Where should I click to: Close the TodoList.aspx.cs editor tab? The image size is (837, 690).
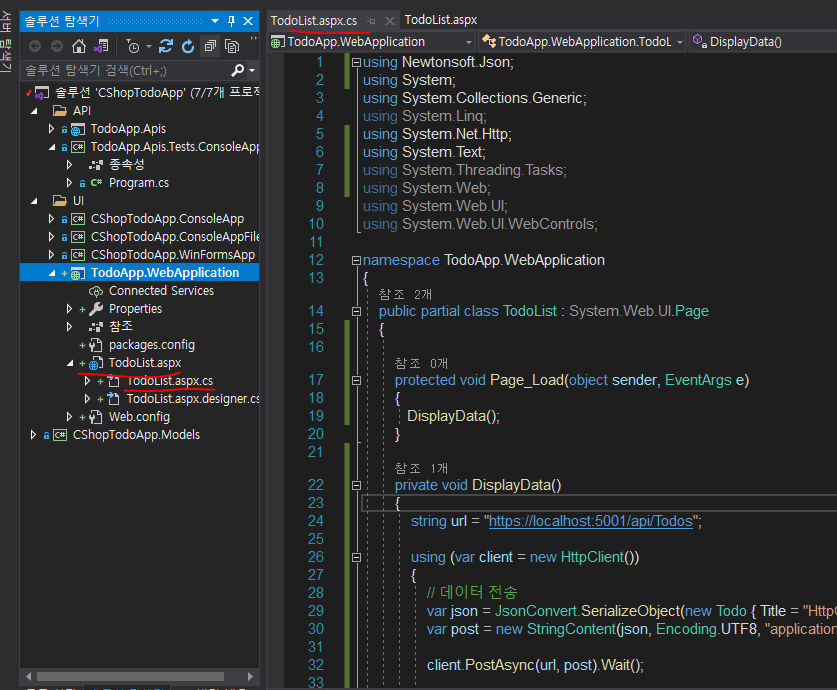(390, 21)
